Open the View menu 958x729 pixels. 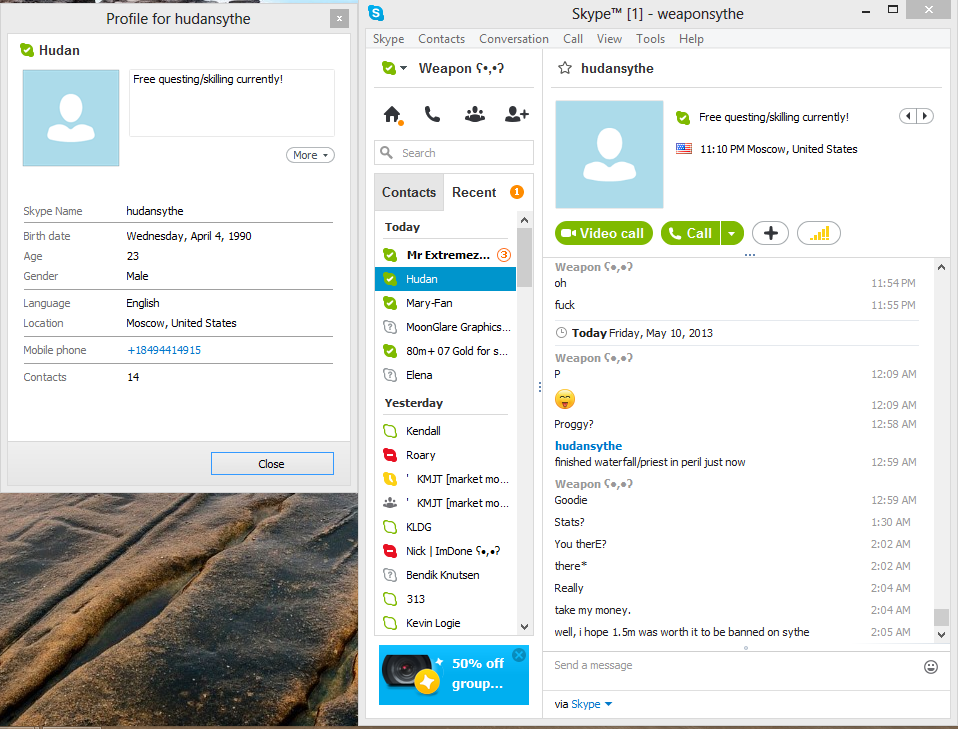coord(609,38)
